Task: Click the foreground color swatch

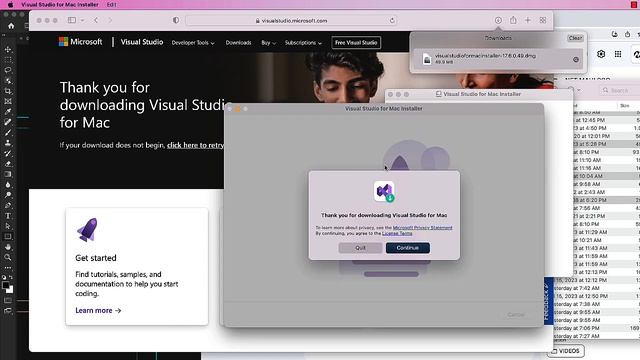Action: (5, 285)
